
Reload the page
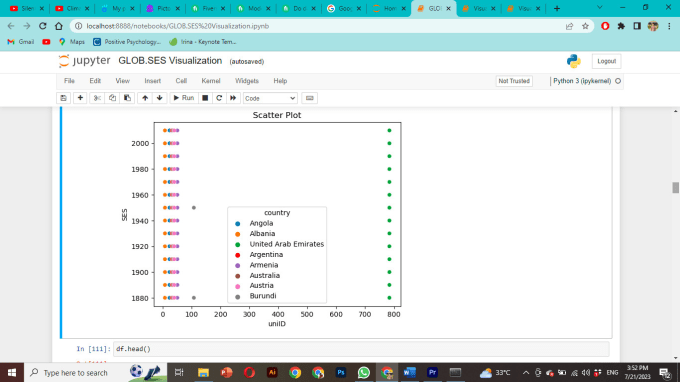pos(42,26)
